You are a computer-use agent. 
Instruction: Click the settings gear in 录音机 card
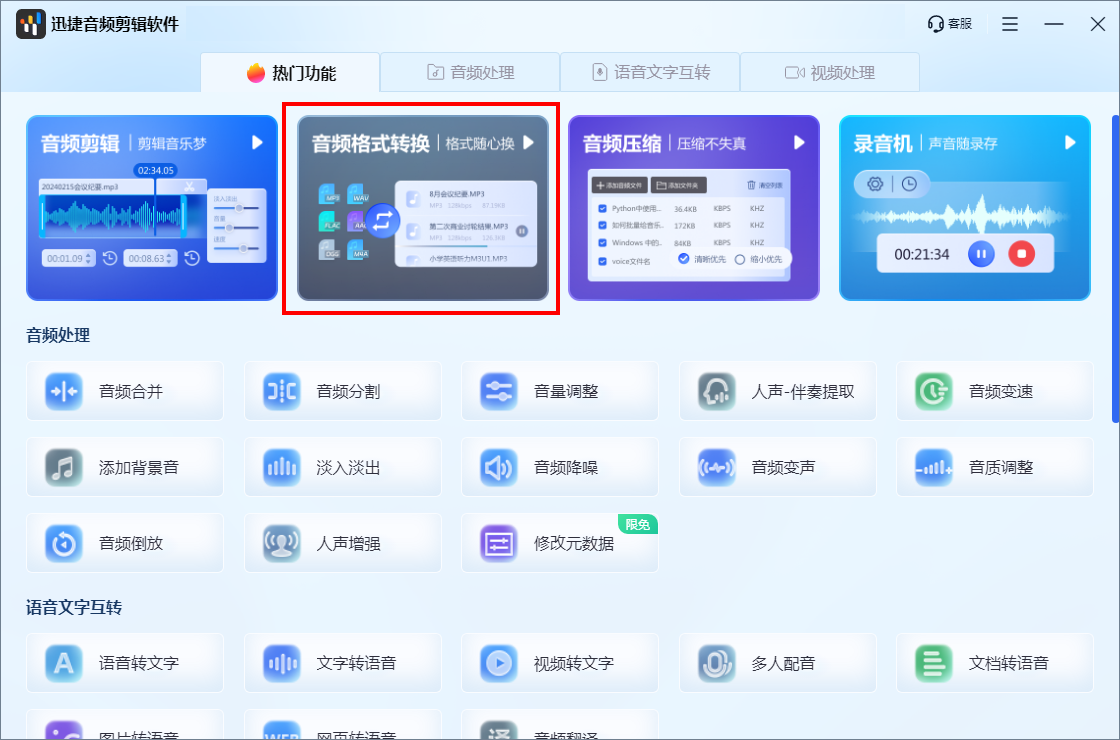pos(875,184)
